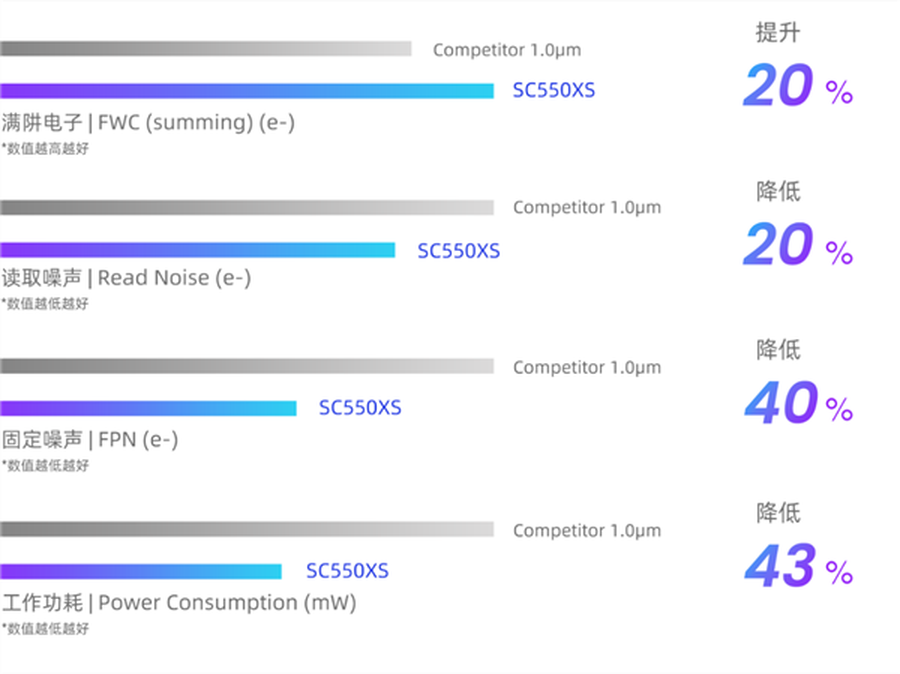Image resolution: width=900 pixels, height=674 pixels.
Task: Click the SC550XS gradient bar for FPN
Action: (x=148, y=408)
